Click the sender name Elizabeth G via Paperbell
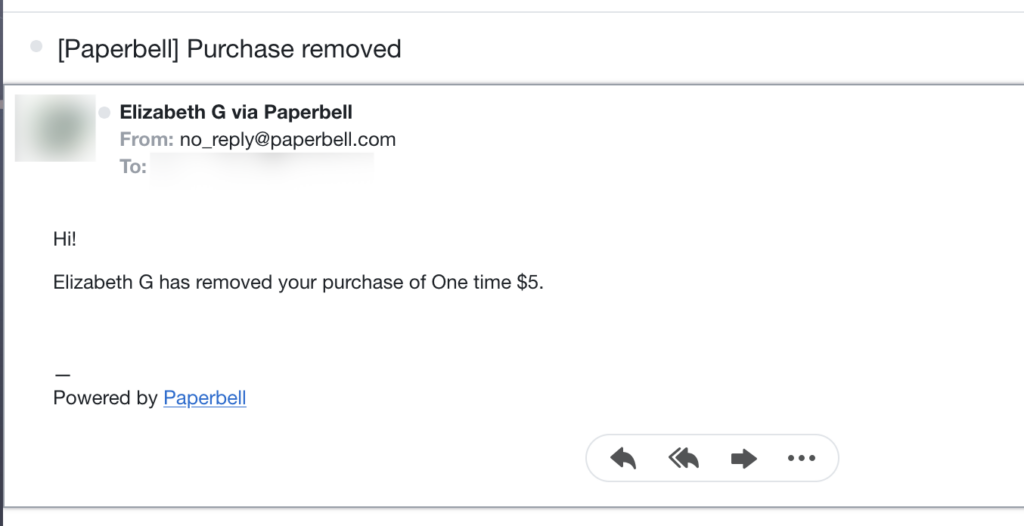 click(x=236, y=113)
